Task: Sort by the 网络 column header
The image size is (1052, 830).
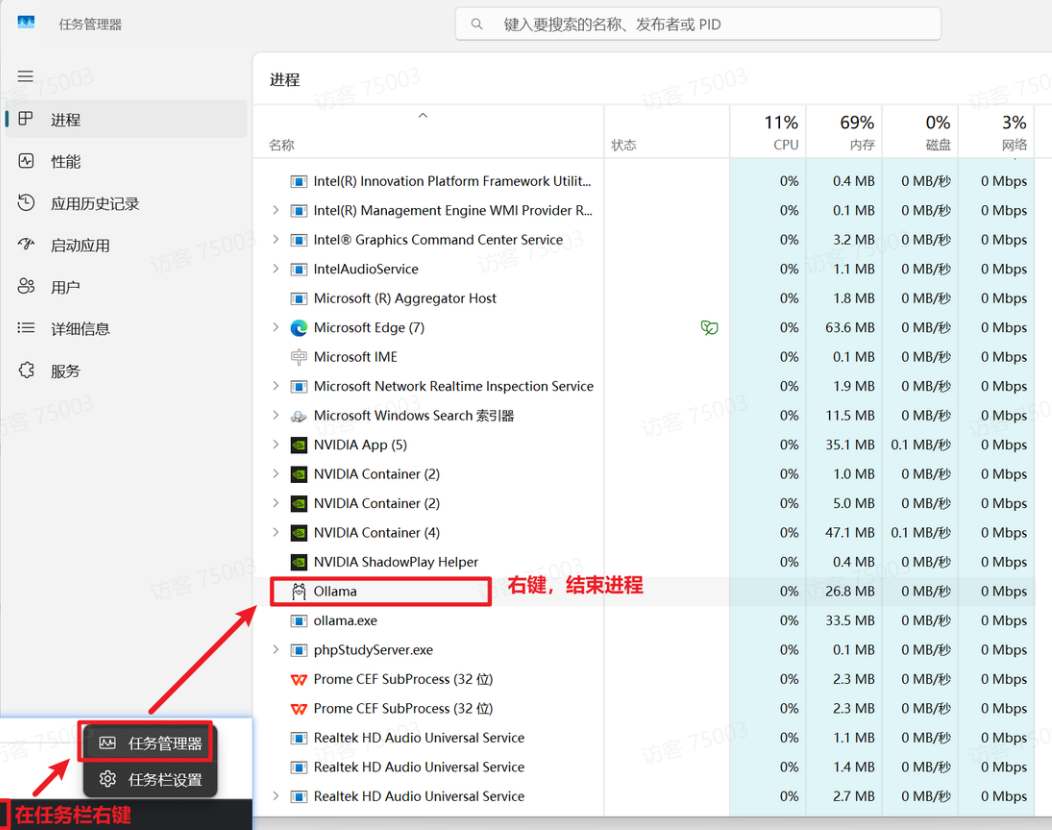Action: [x=996, y=132]
